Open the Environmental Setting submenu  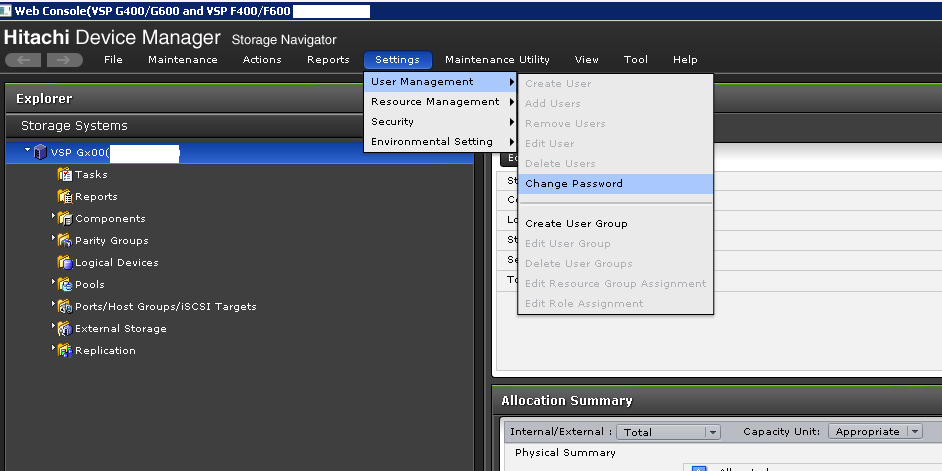pyautogui.click(x=440, y=142)
